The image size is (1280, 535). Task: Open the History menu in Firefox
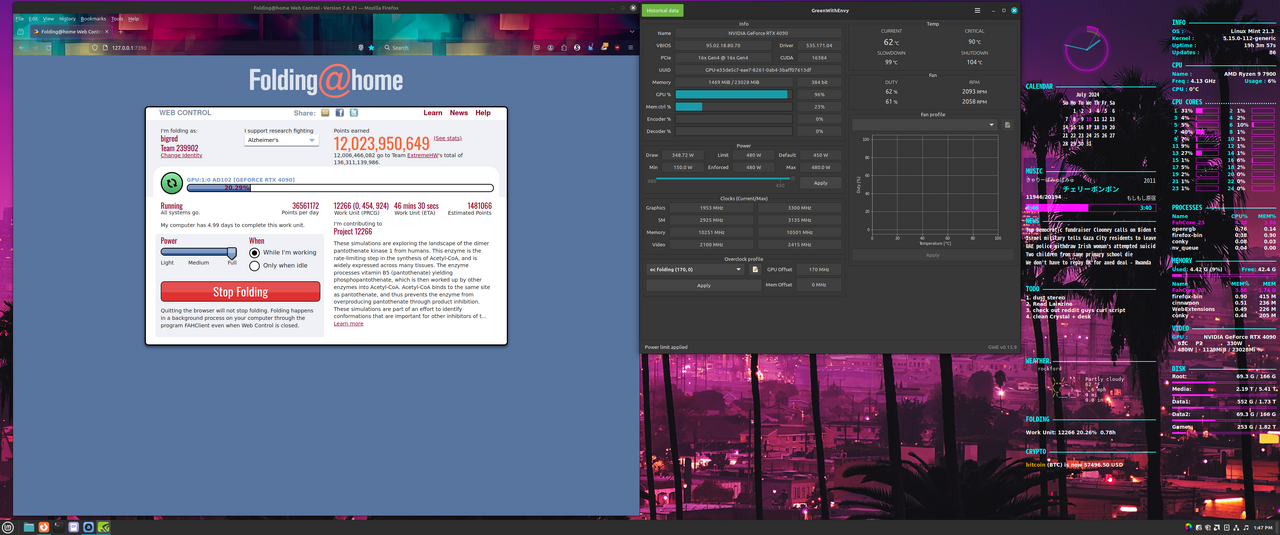tap(67, 19)
